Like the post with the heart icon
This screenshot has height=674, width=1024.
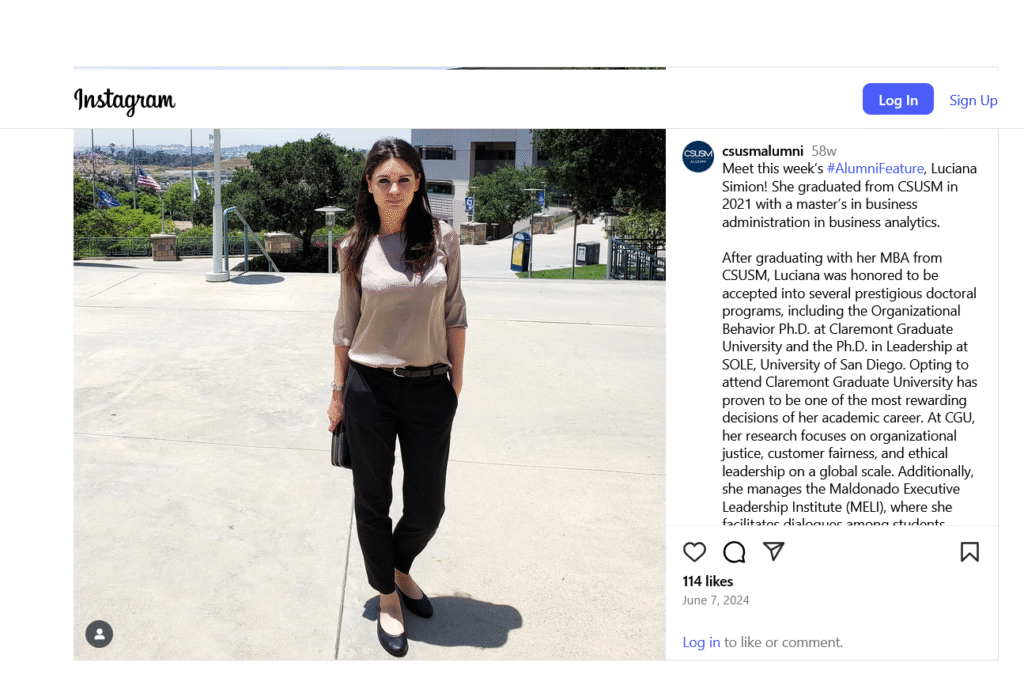coord(694,552)
